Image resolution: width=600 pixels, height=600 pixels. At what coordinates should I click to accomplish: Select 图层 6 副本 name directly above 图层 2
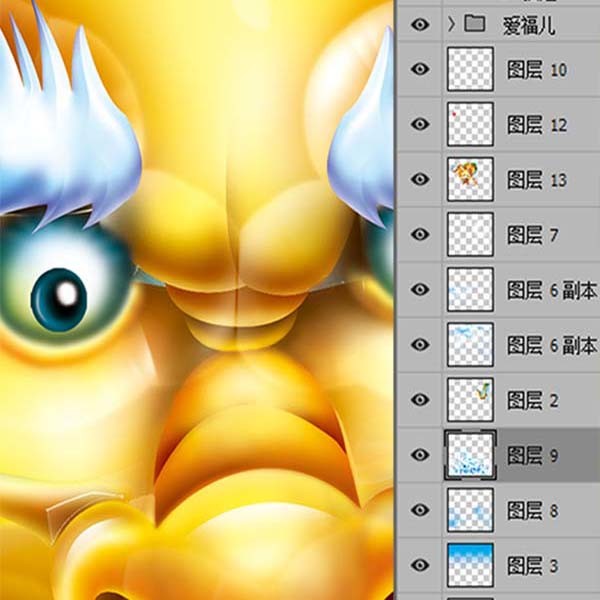[553, 346]
